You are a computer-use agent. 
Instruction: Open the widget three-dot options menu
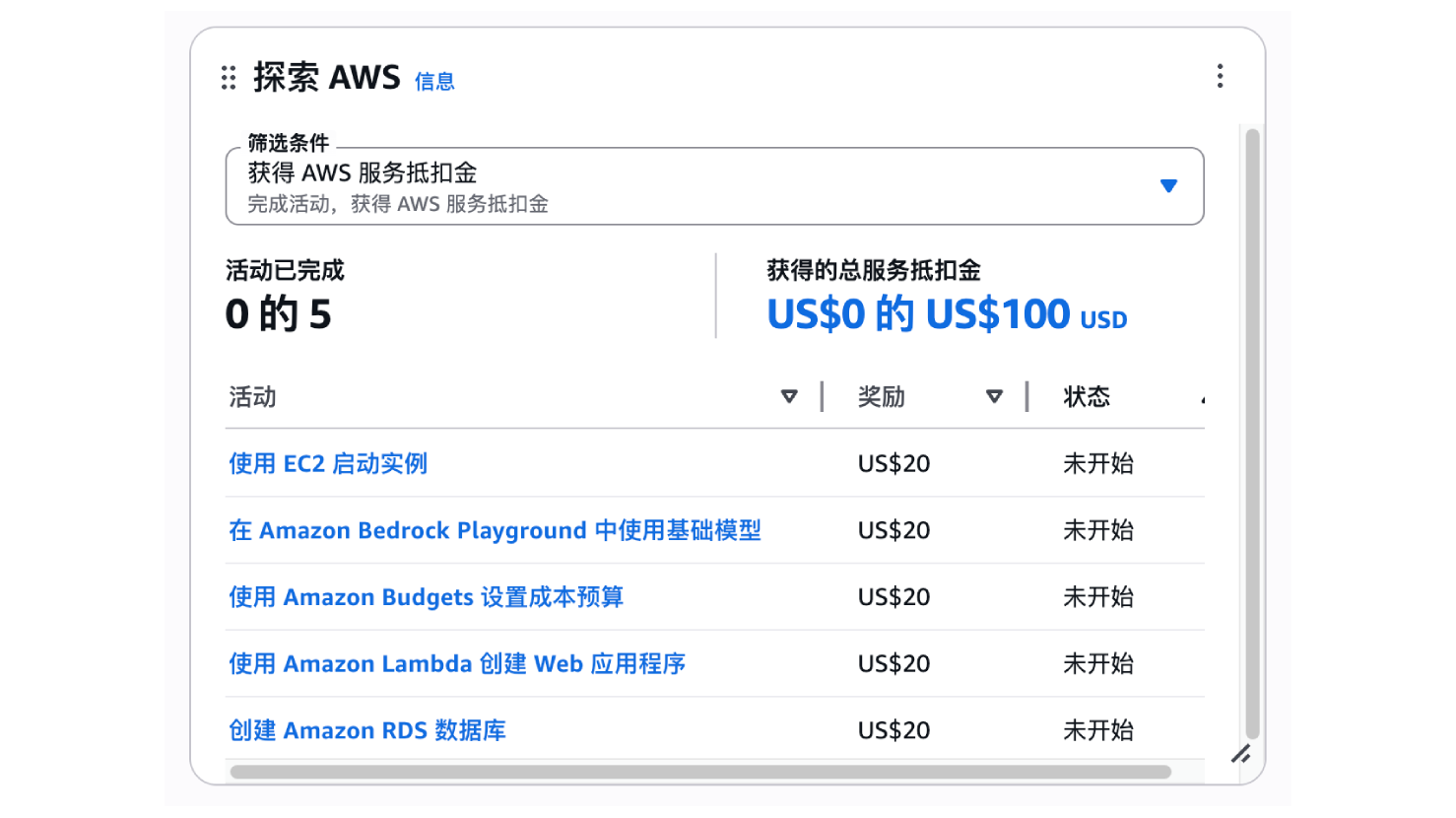click(1220, 76)
